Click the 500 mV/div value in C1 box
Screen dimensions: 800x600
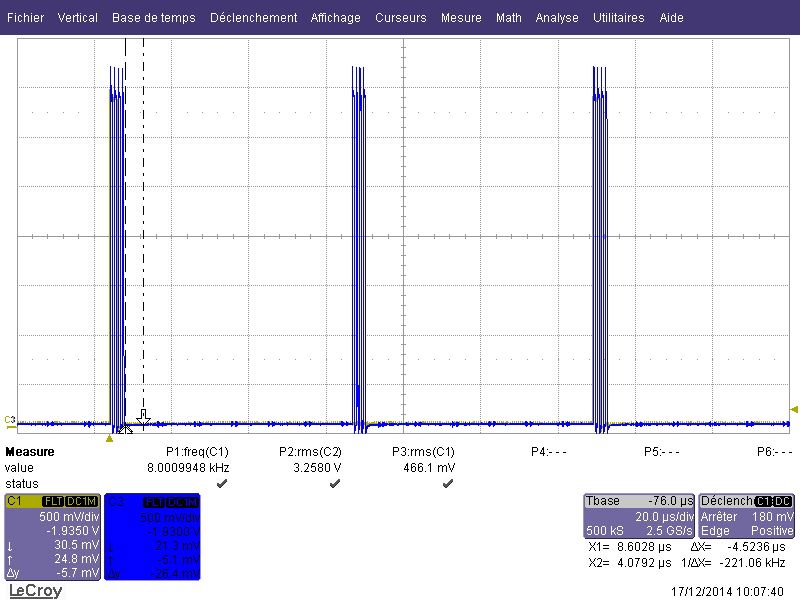point(69,517)
